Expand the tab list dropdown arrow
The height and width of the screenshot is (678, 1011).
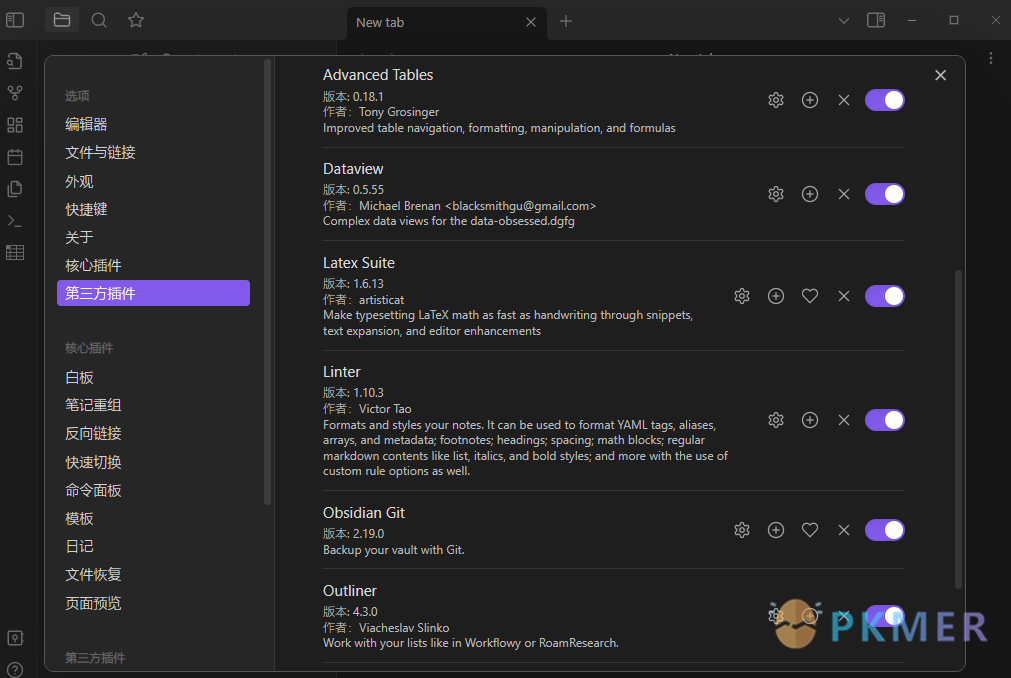pos(843,21)
